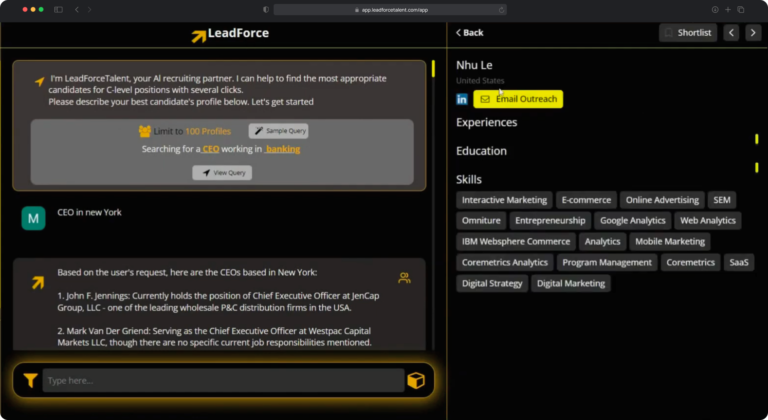Click the limit profiles group icon

[x=144, y=131]
